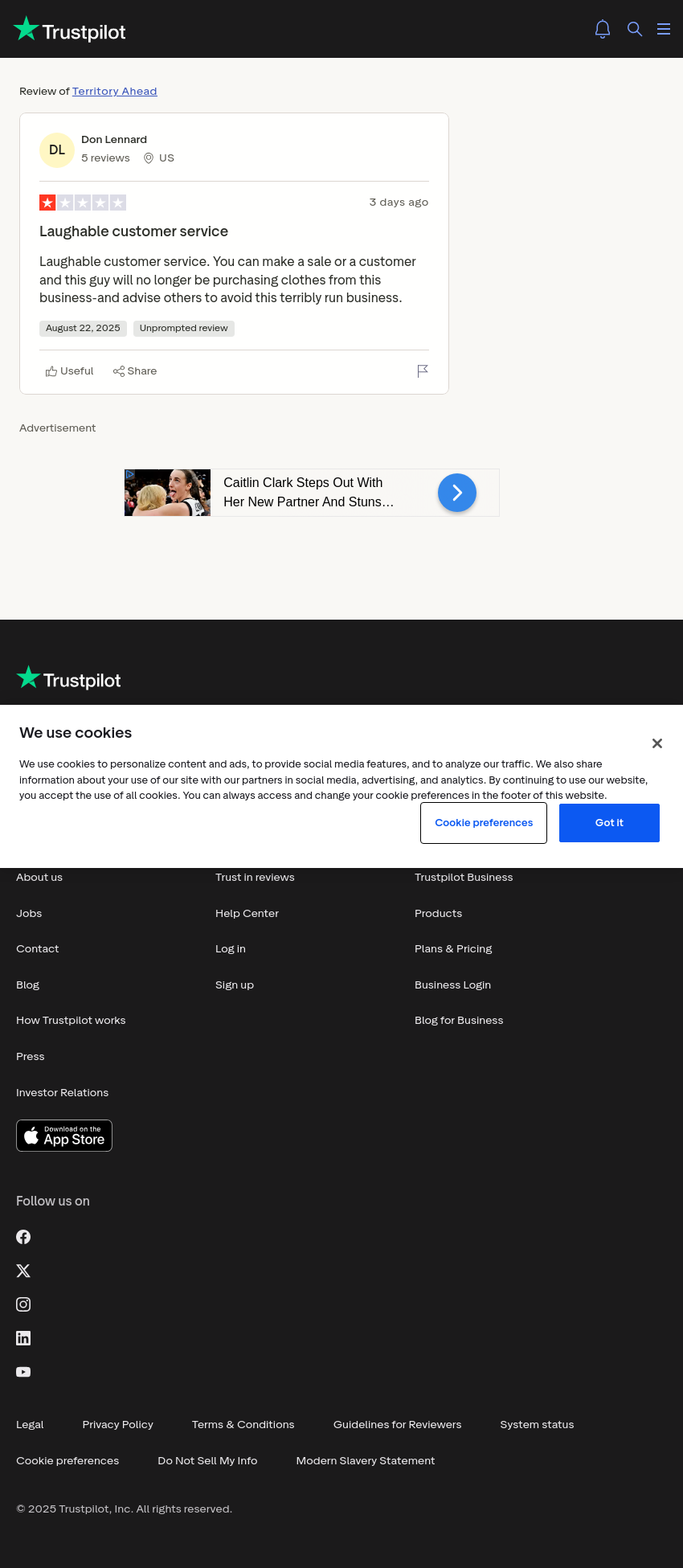Dismiss the cookie banner with X
The width and height of the screenshot is (683, 1568).
657,743
